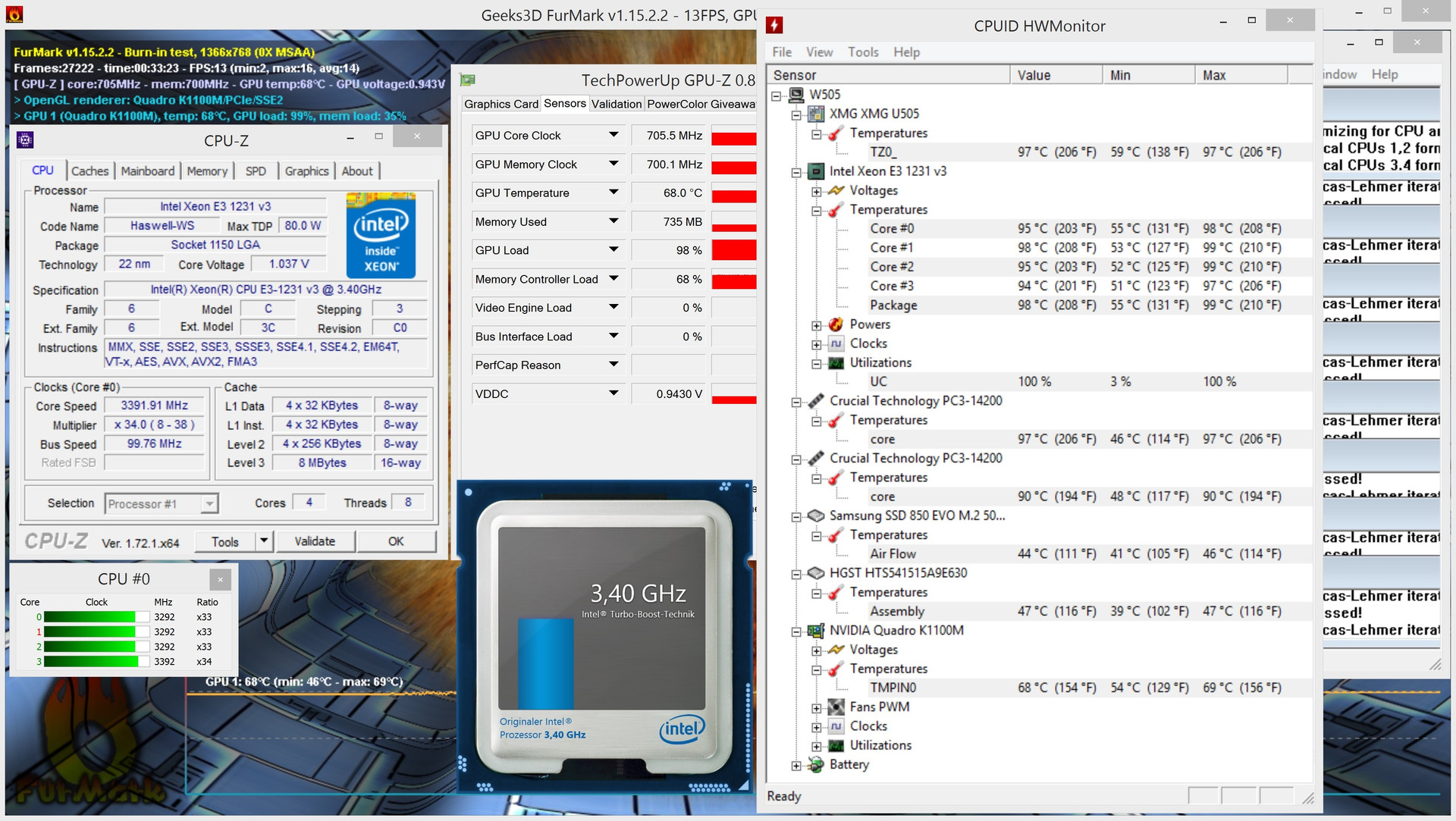Open GPU Temperature sensor dropdown
This screenshot has width=1456, height=821.
coord(613,193)
